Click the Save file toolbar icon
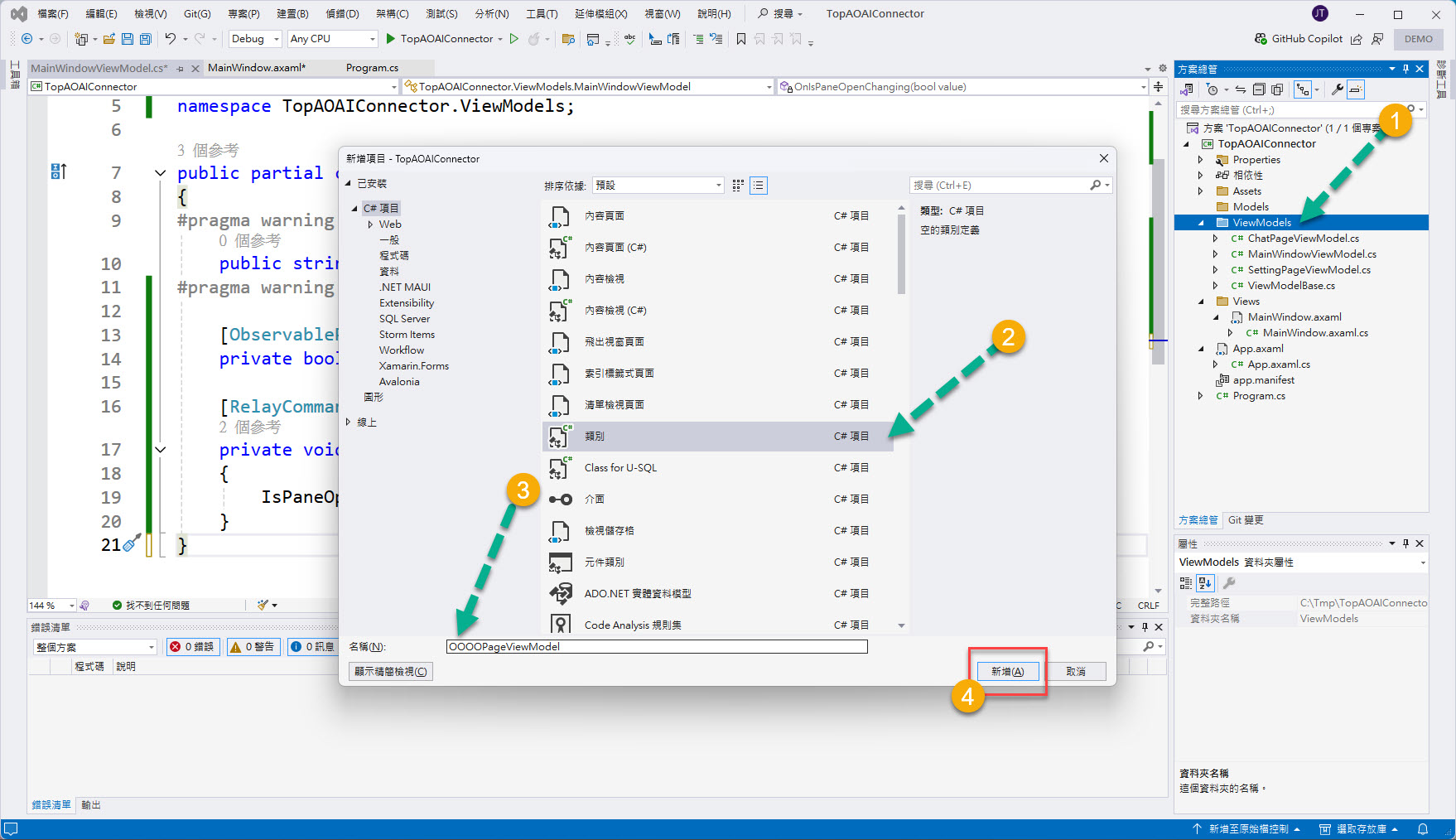 pyautogui.click(x=128, y=39)
